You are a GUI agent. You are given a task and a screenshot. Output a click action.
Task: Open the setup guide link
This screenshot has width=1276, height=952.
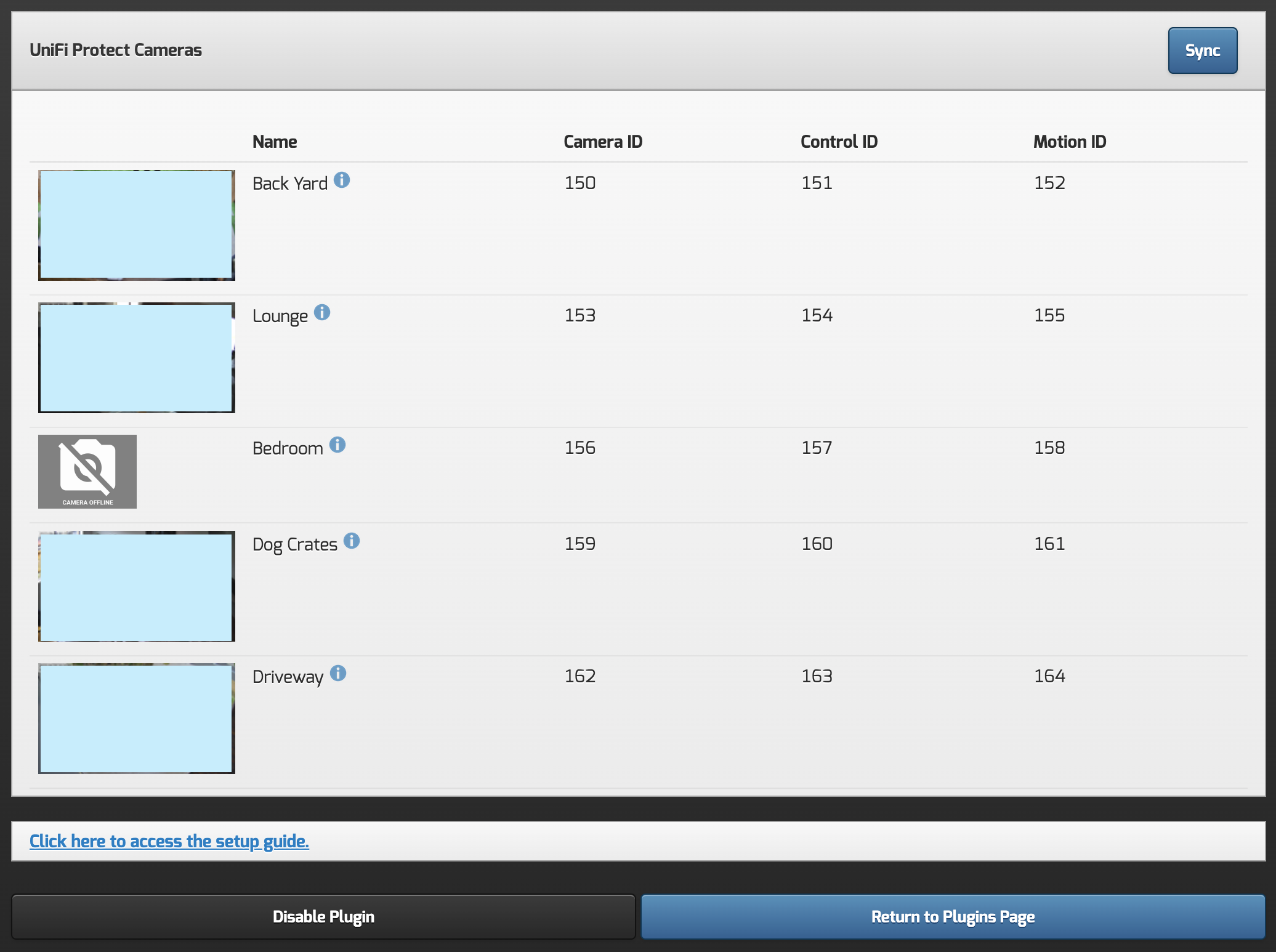click(169, 841)
